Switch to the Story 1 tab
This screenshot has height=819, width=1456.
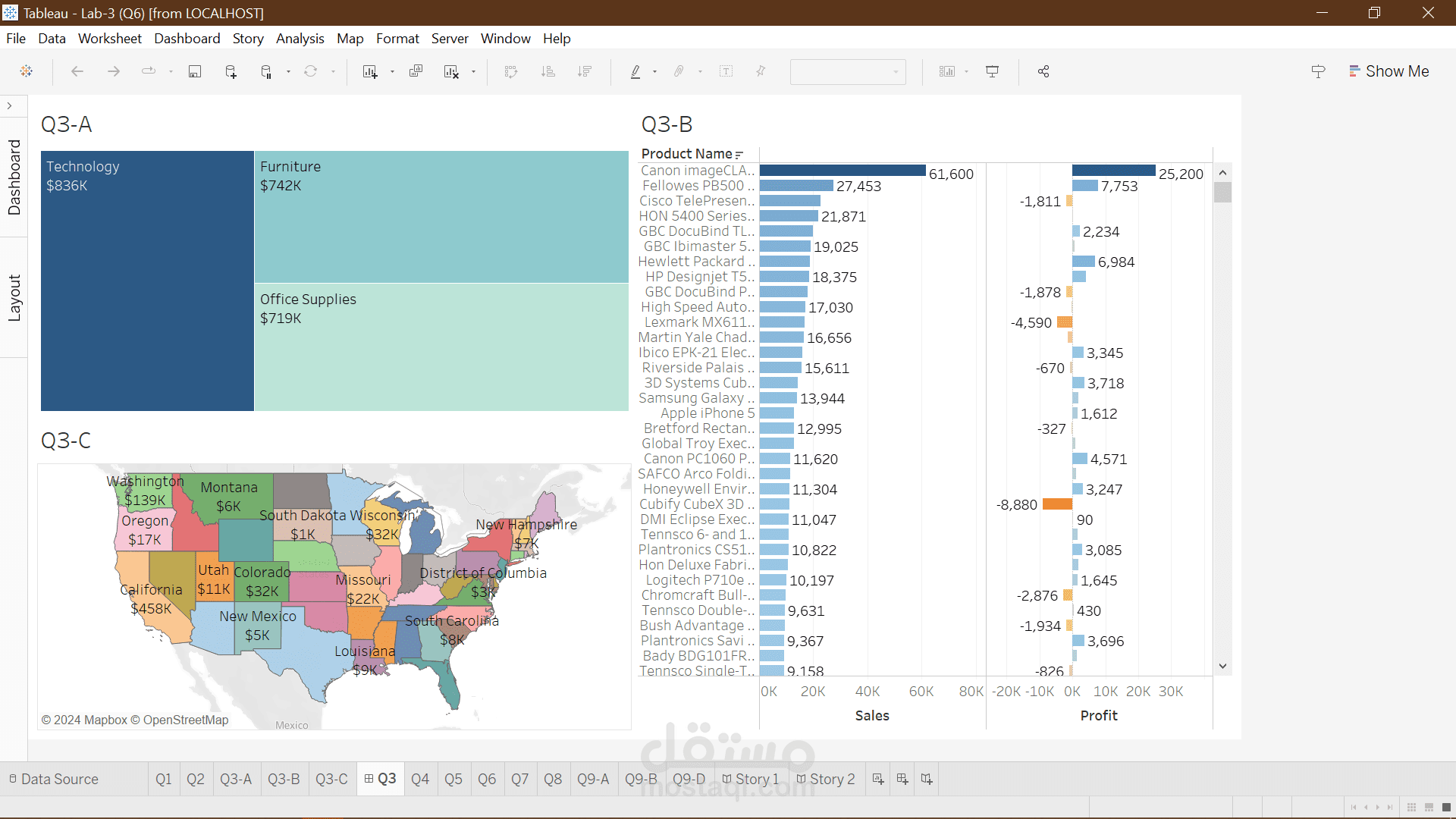coord(751,779)
